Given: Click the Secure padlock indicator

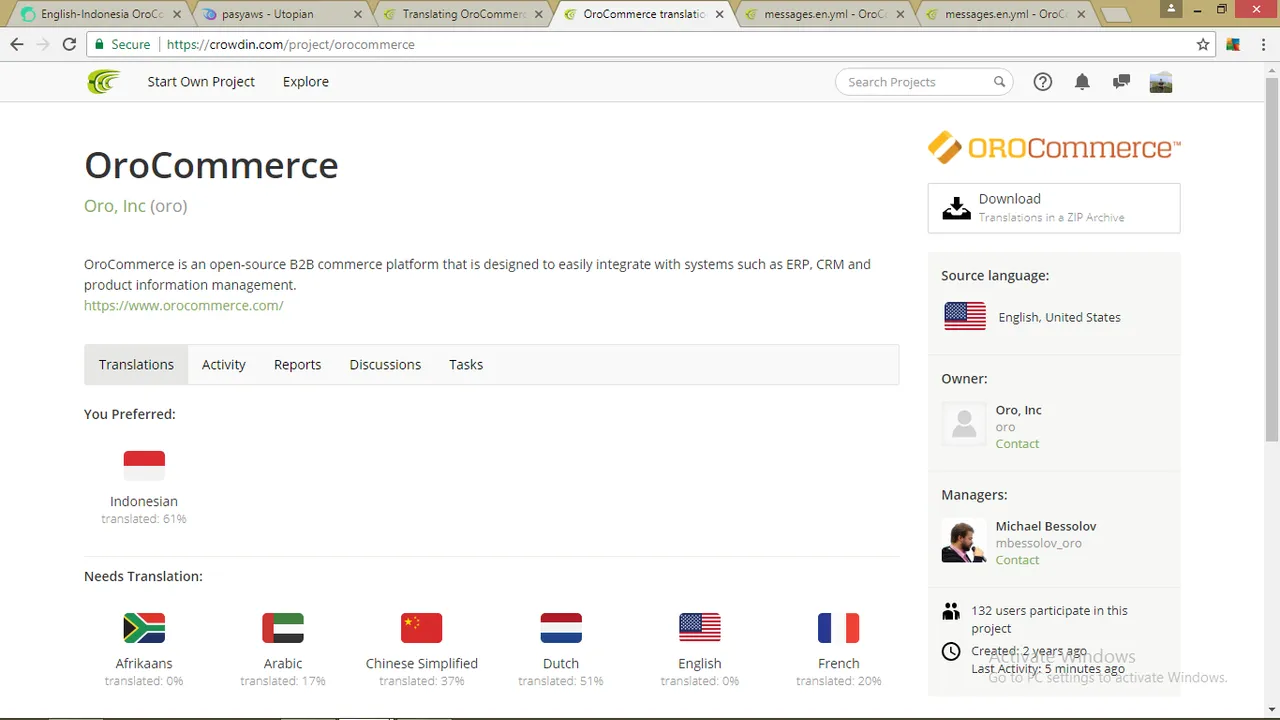Looking at the screenshot, I should (x=122, y=44).
